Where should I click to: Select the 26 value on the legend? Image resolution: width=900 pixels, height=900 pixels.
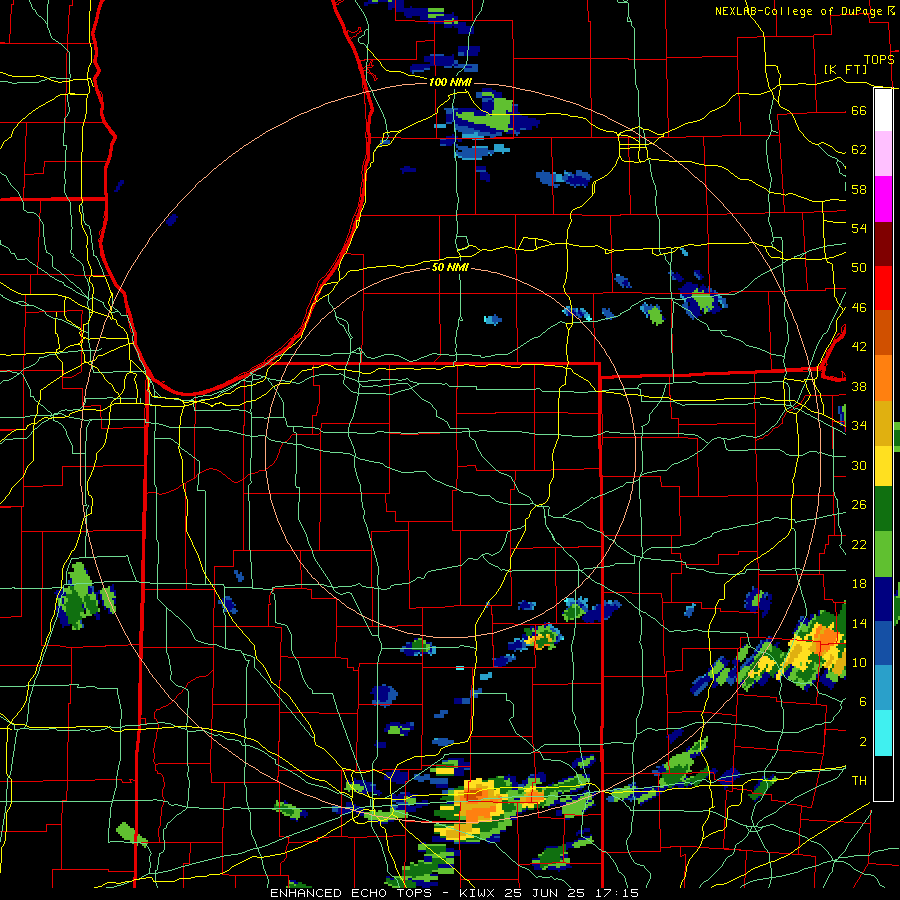(x=859, y=505)
